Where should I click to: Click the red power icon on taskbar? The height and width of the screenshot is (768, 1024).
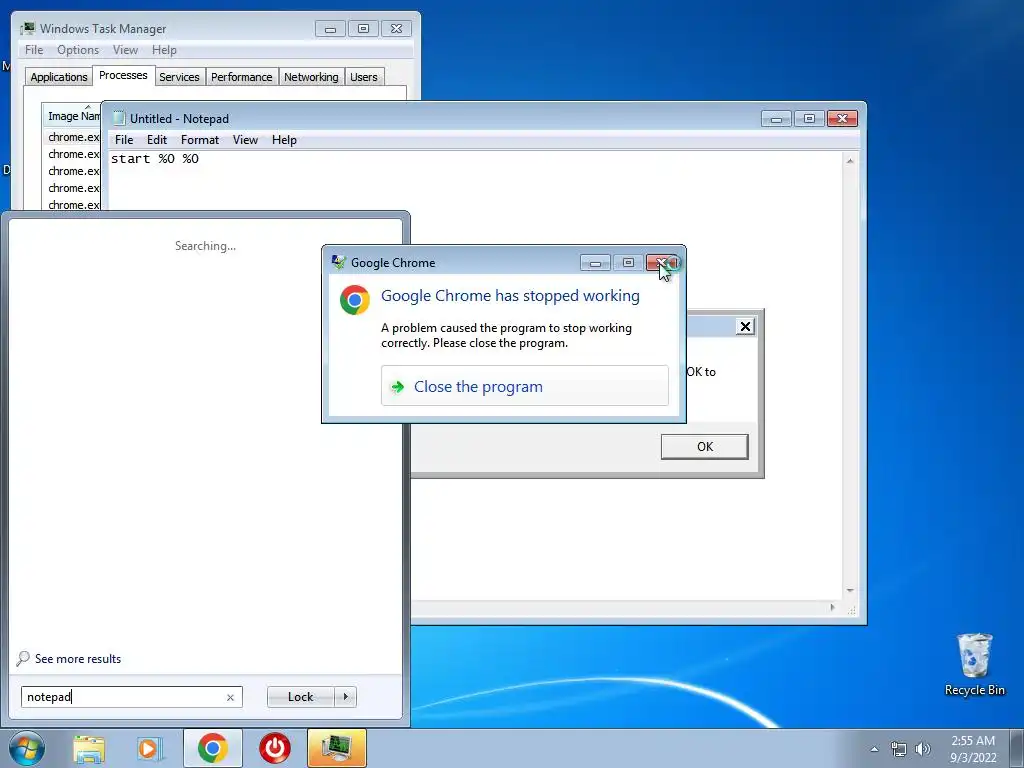coord(274,748)
